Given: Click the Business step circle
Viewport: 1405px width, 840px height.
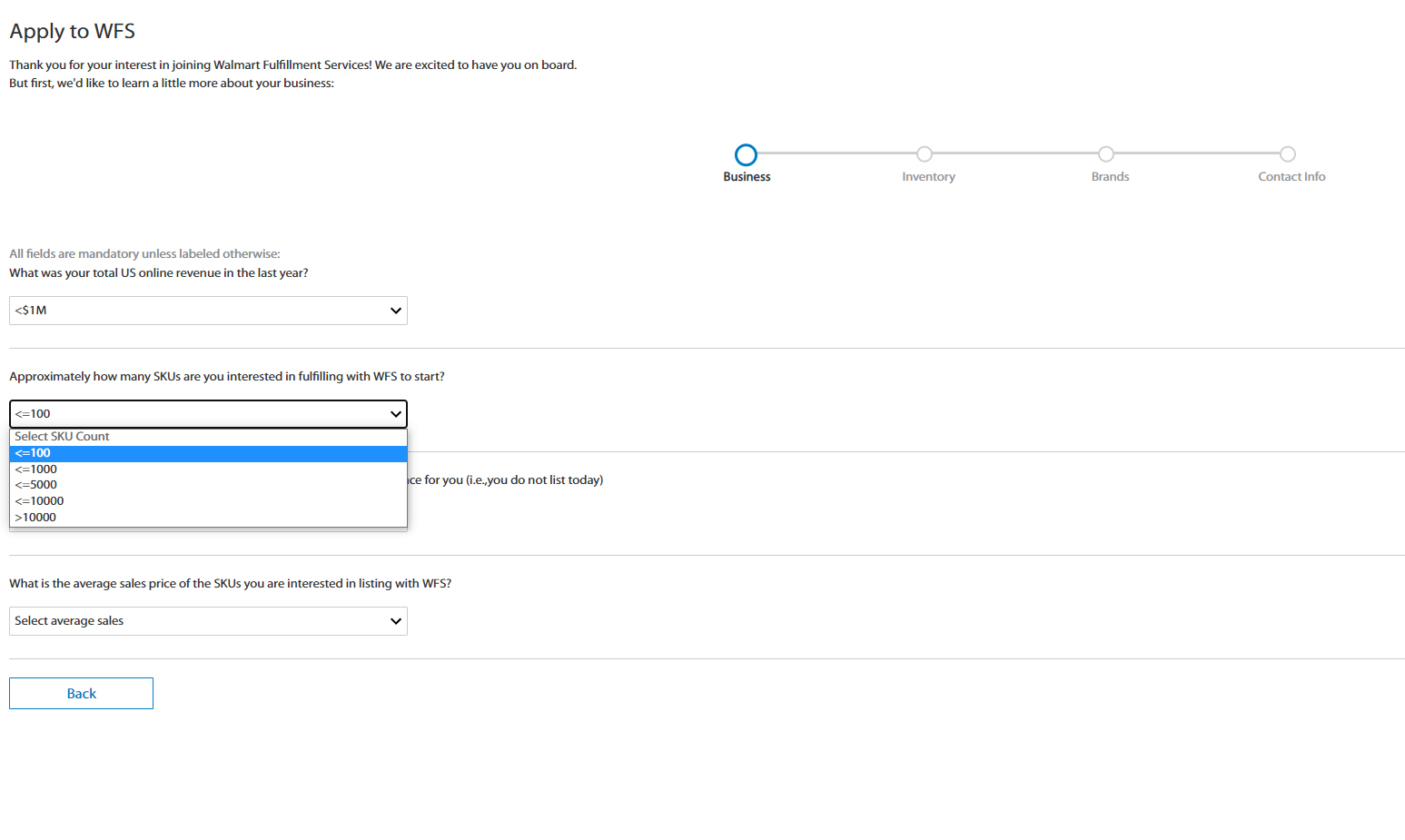Looking at the screenshot, I should [x=746, y=154].
